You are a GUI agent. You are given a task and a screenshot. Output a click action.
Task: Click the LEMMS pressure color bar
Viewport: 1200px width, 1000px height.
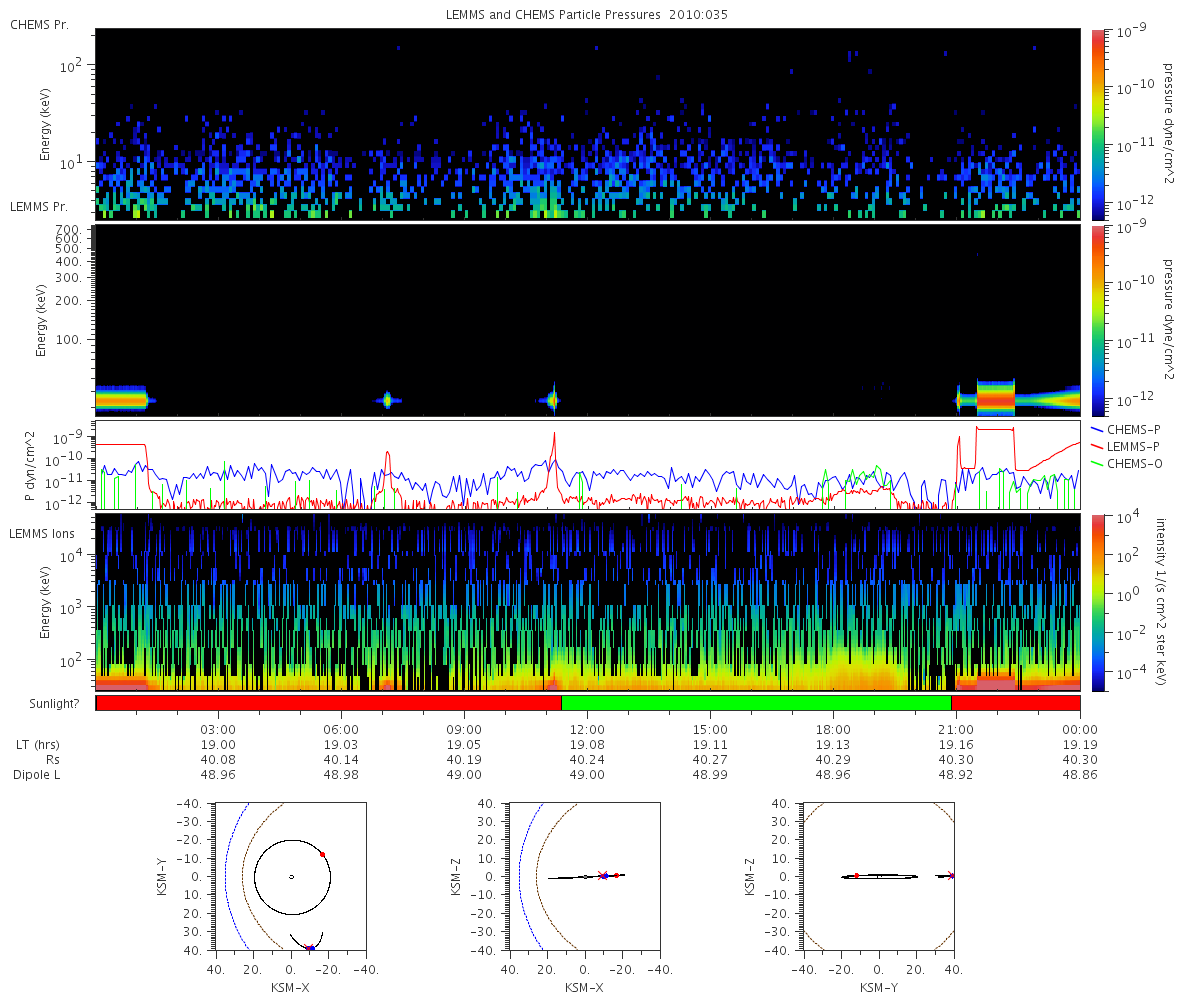1098,320
